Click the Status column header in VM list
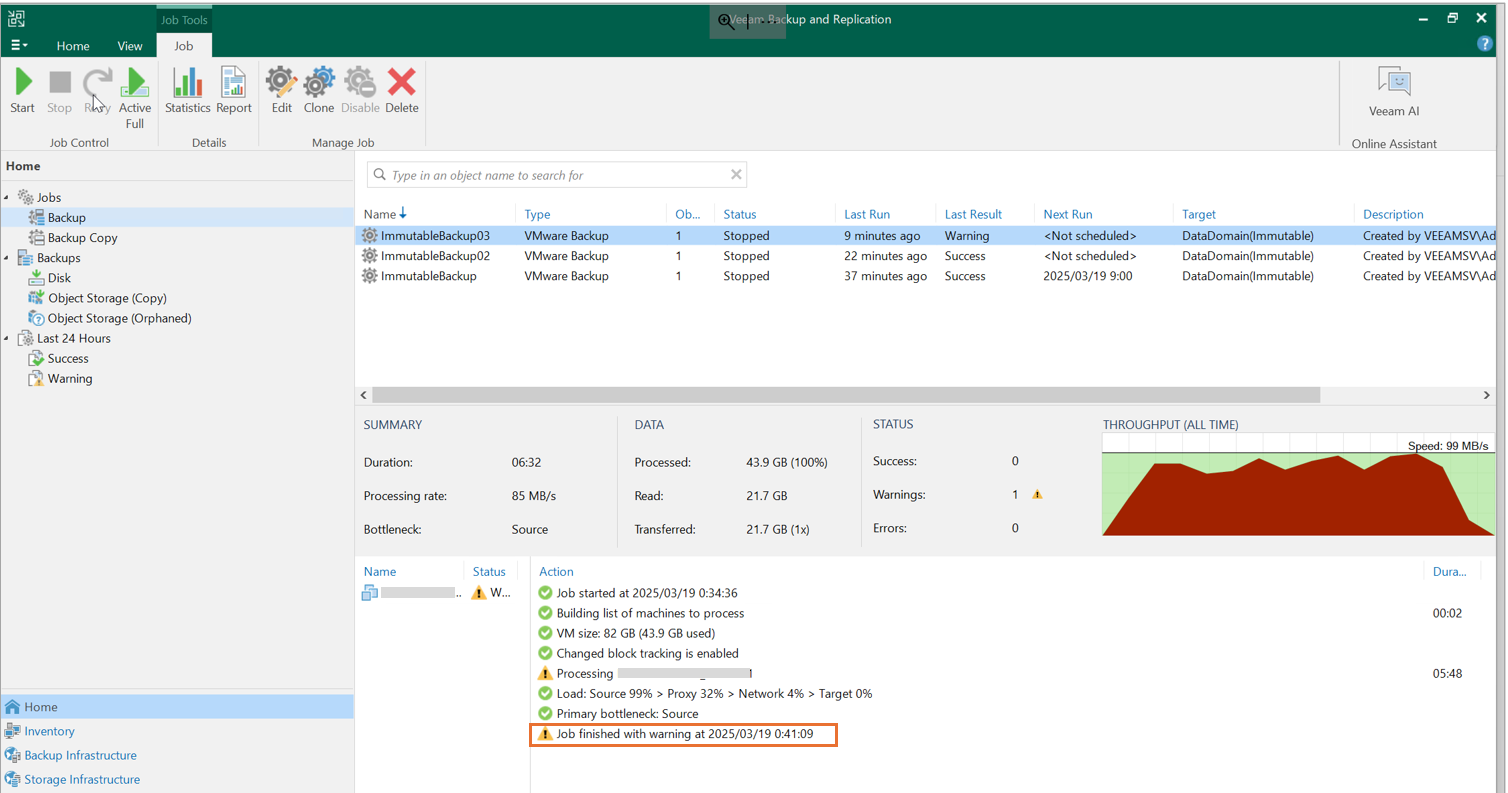This screenshot has width=1508, height=793. [489, 572]
